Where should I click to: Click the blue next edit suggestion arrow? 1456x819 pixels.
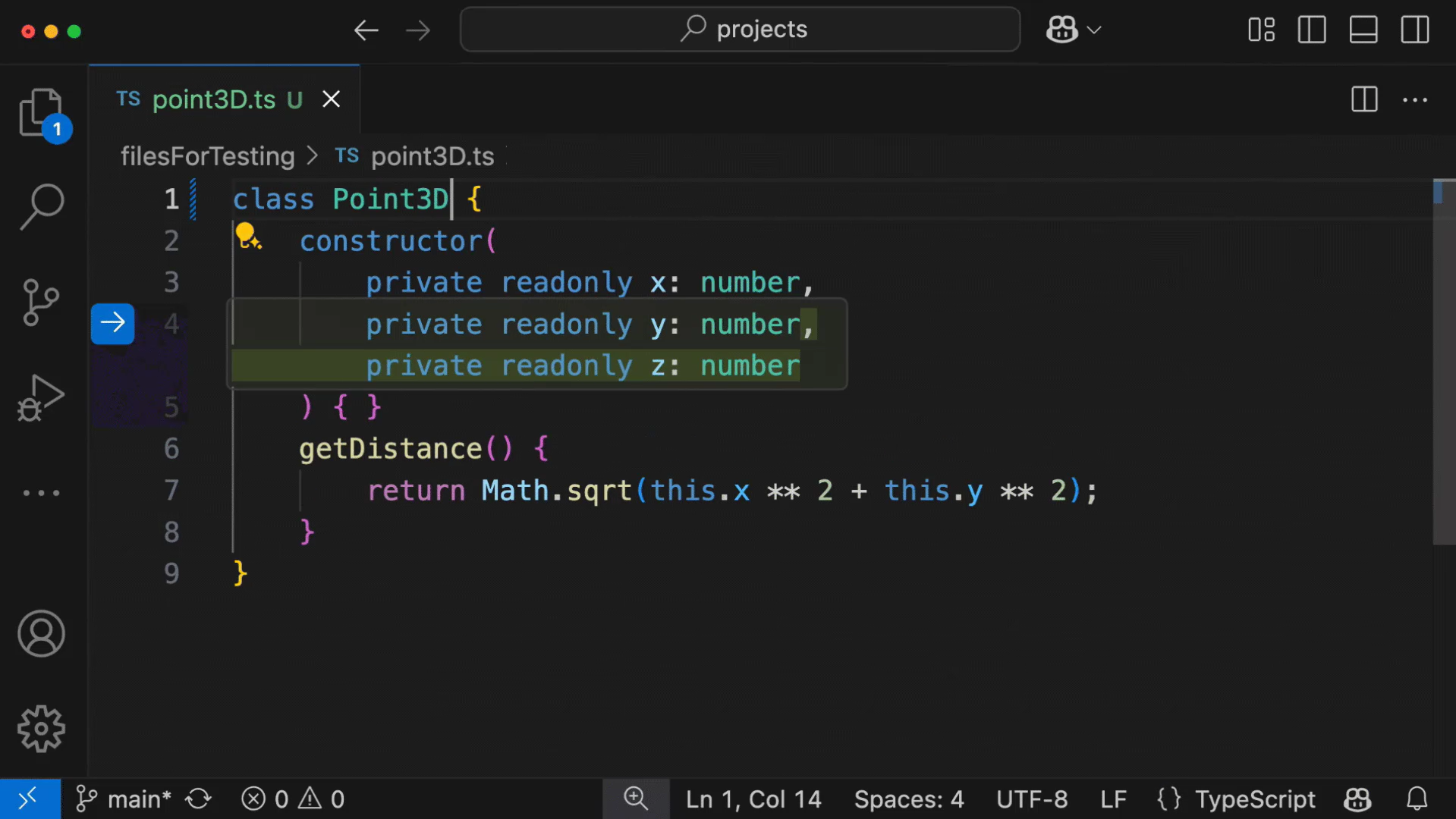tap(112, 324)
